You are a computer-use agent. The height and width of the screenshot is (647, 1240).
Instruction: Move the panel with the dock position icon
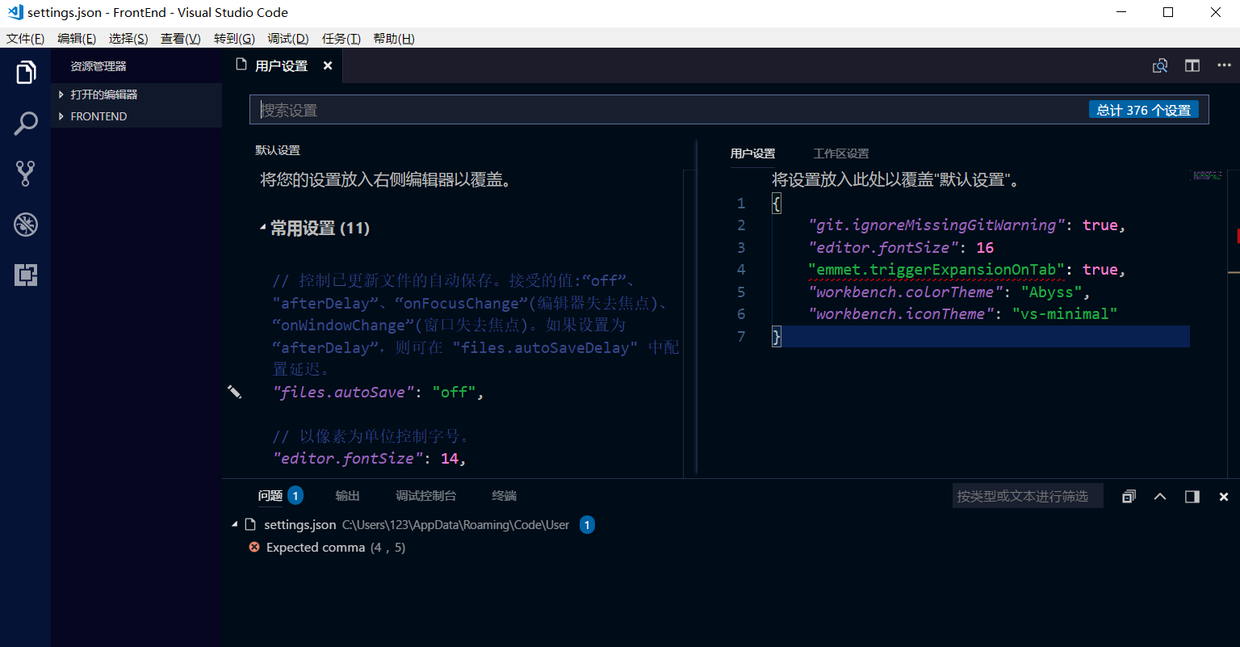click(1192, 496)
